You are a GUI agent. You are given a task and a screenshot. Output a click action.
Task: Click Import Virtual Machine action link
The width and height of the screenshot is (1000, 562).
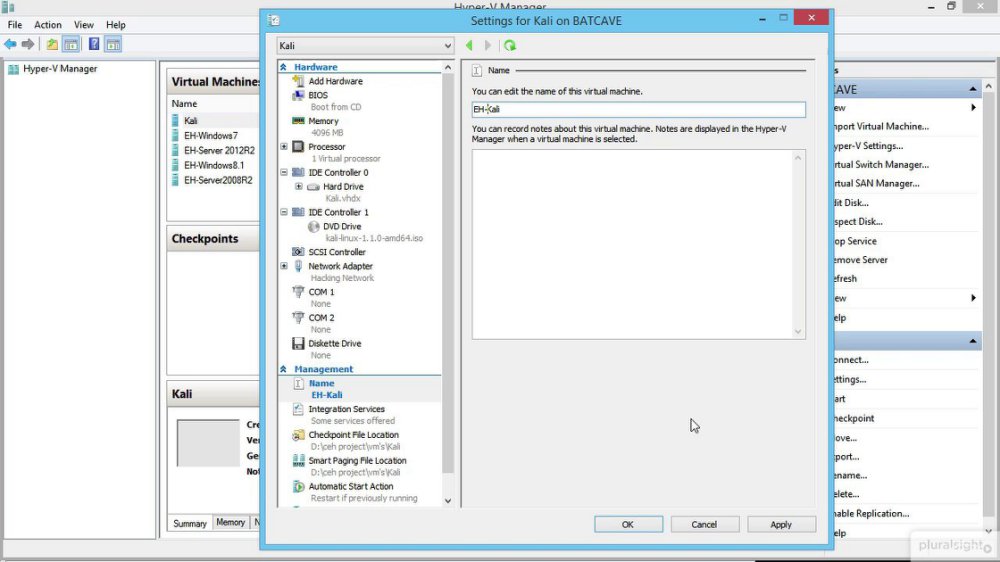tap(881, 126)
